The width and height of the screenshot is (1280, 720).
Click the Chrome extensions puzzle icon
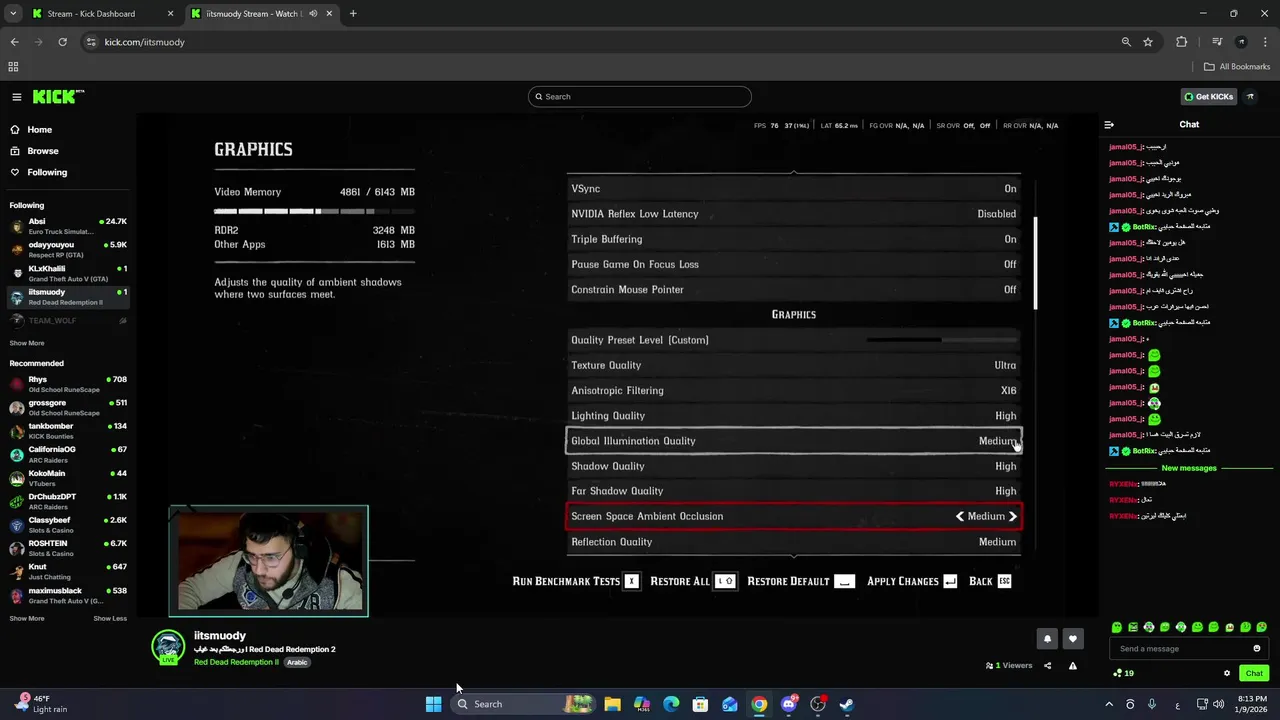pyautogui.click(x=1182, y=42)
